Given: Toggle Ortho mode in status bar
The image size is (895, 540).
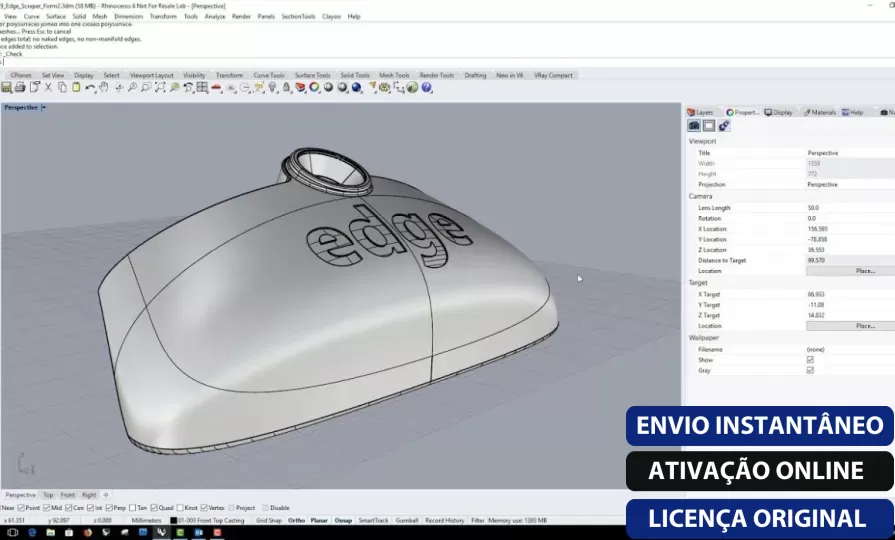Looking at the screenshot, I should 296,521.
